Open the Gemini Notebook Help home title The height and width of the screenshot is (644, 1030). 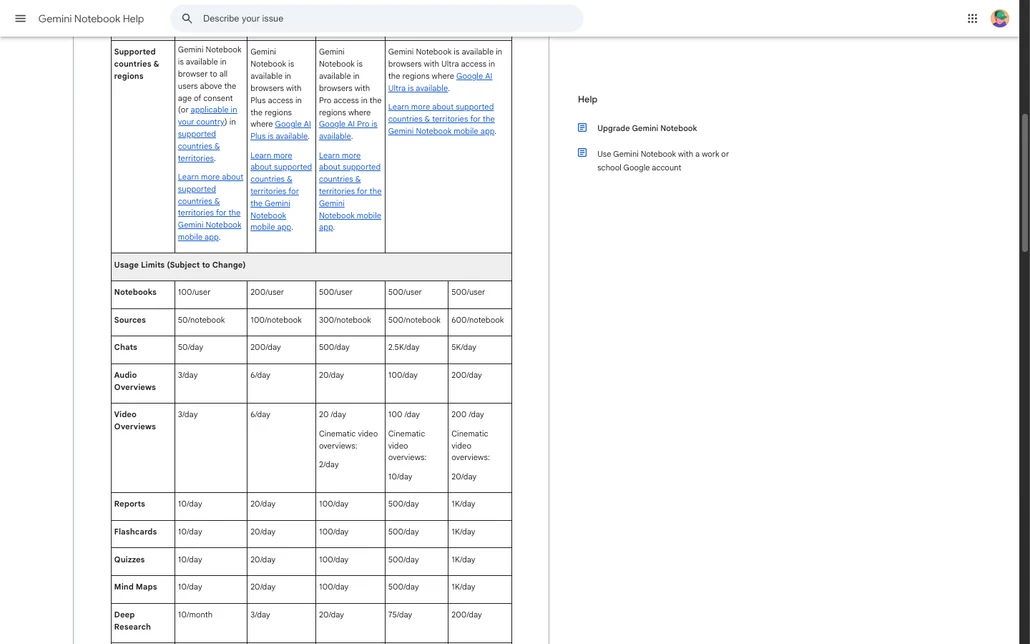tap(91, 18)
